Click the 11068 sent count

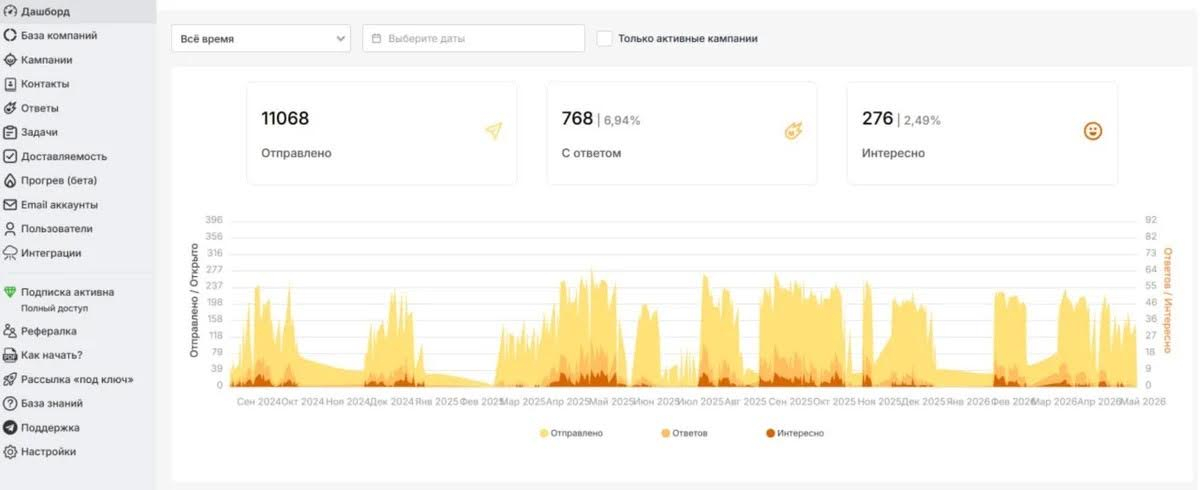point(285,119)
